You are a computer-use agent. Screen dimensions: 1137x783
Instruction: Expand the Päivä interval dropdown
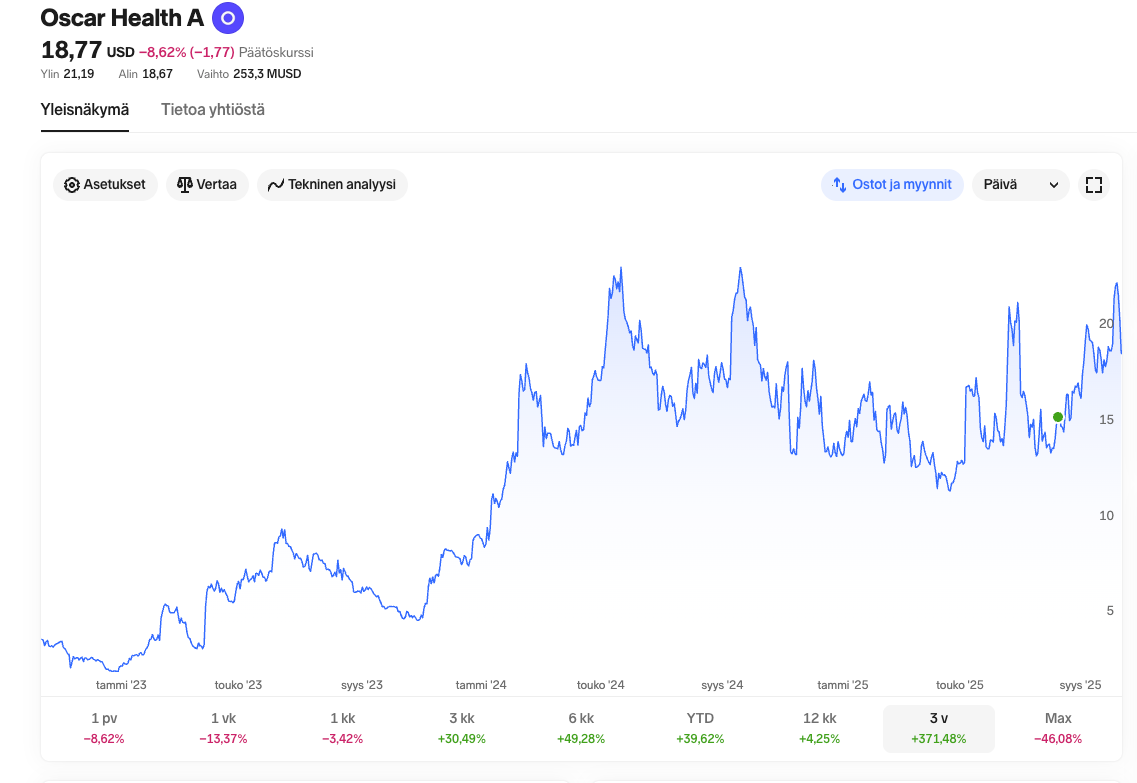[1020, 185]
